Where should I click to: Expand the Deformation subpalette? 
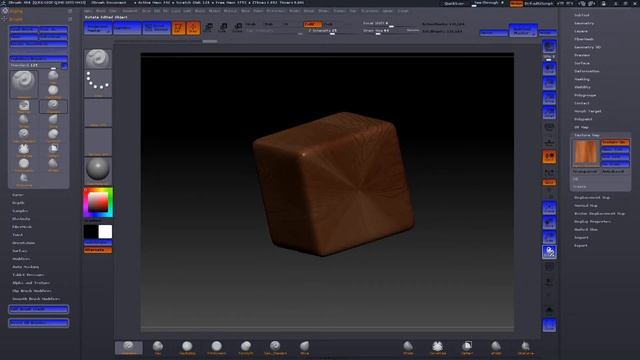[587, 71]
